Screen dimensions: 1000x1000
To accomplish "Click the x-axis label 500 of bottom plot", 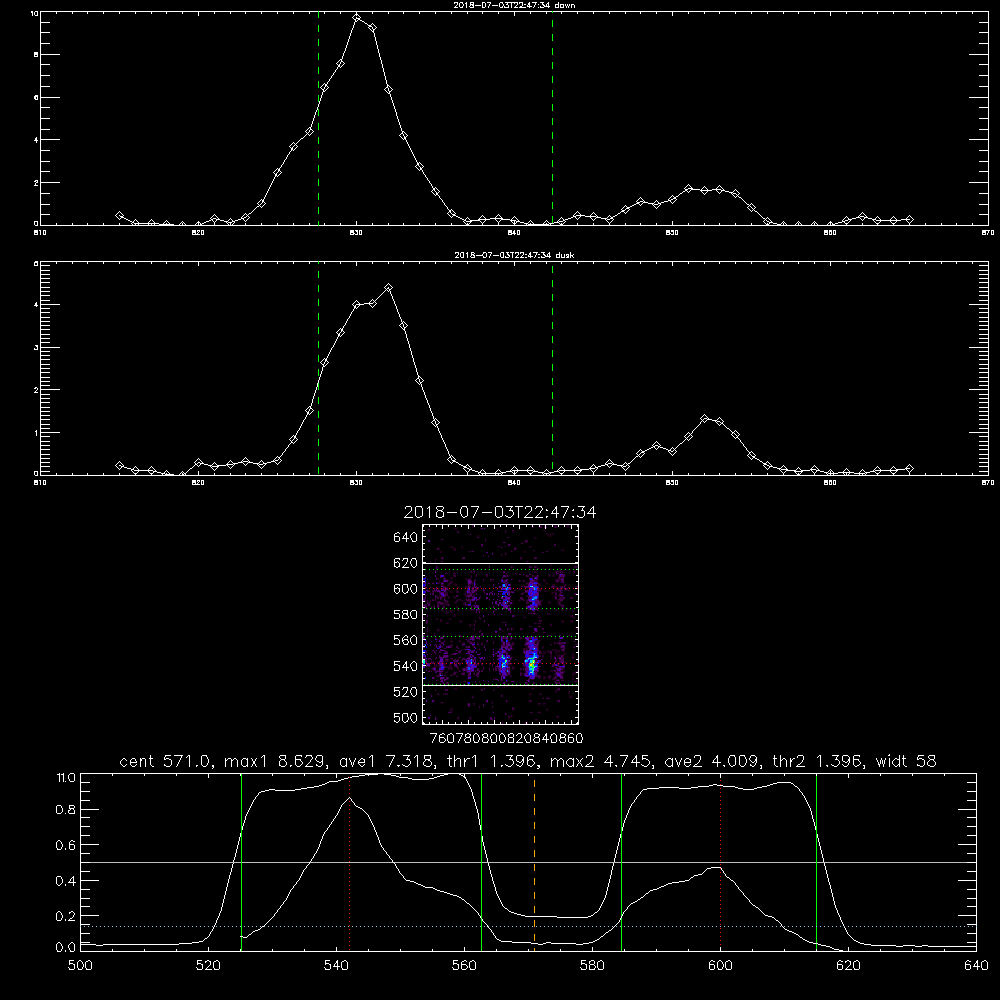I will coord(80,966).
